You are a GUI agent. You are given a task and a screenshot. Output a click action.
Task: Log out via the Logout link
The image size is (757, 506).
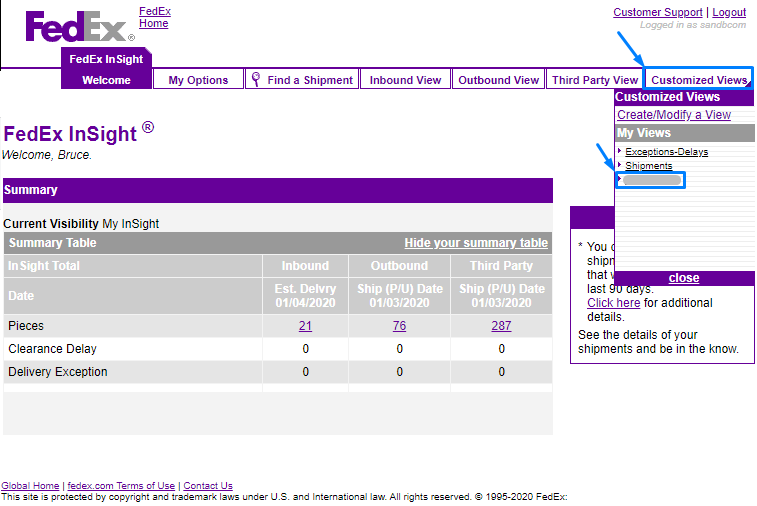pos(729,12)
